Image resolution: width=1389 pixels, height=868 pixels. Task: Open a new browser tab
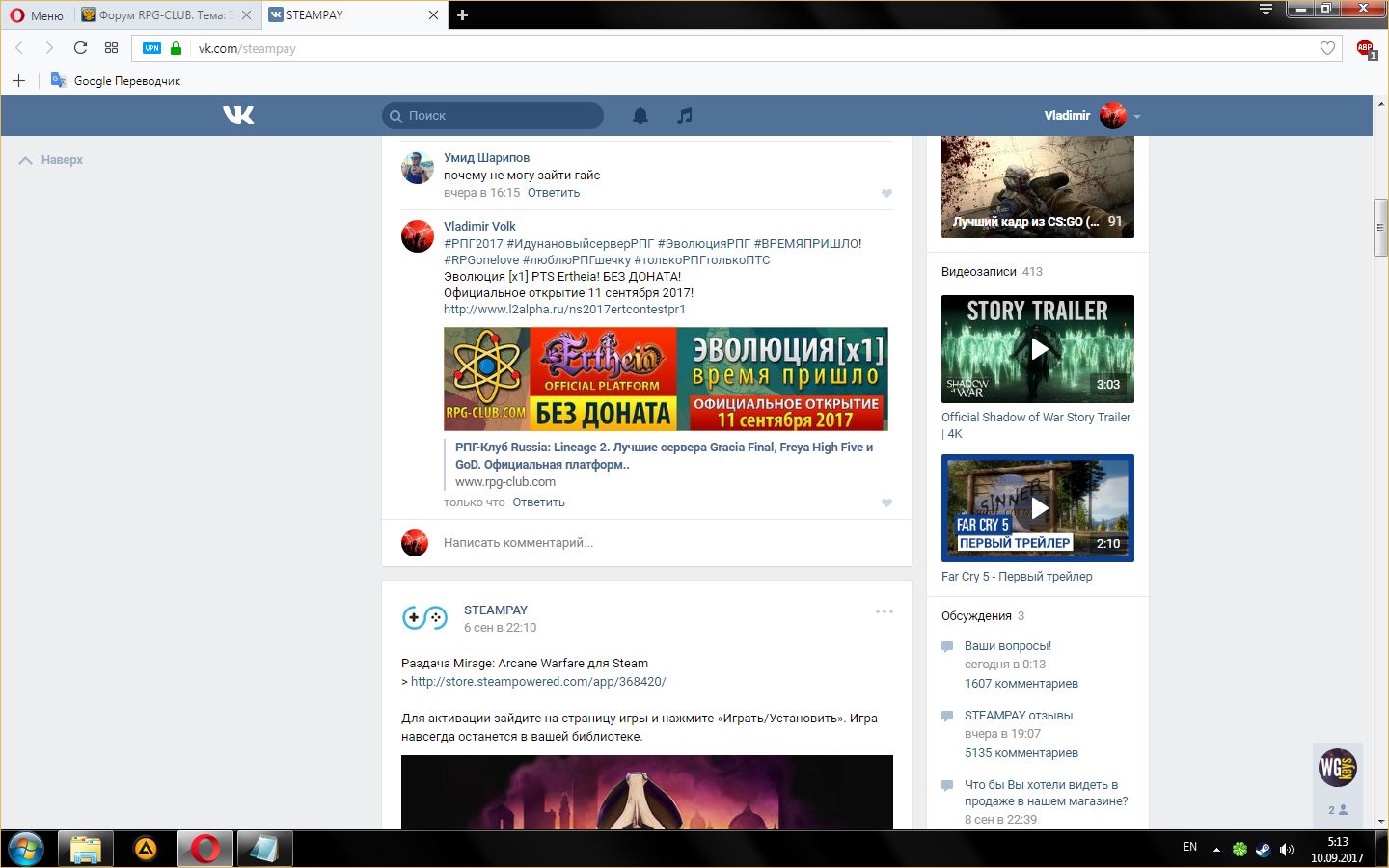pyautogui.click(x=462, y=15)
